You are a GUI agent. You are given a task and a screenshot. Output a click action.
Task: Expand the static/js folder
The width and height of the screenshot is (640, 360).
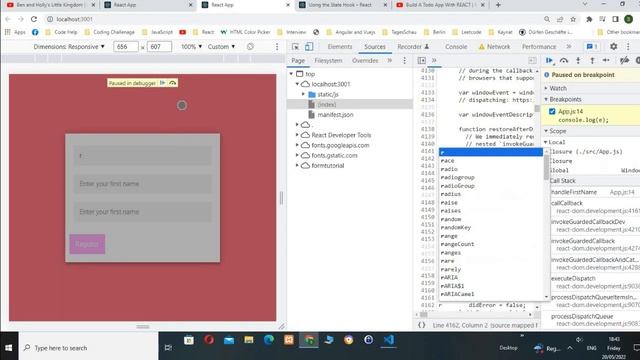pyautogui.click(x=303, y=94)
